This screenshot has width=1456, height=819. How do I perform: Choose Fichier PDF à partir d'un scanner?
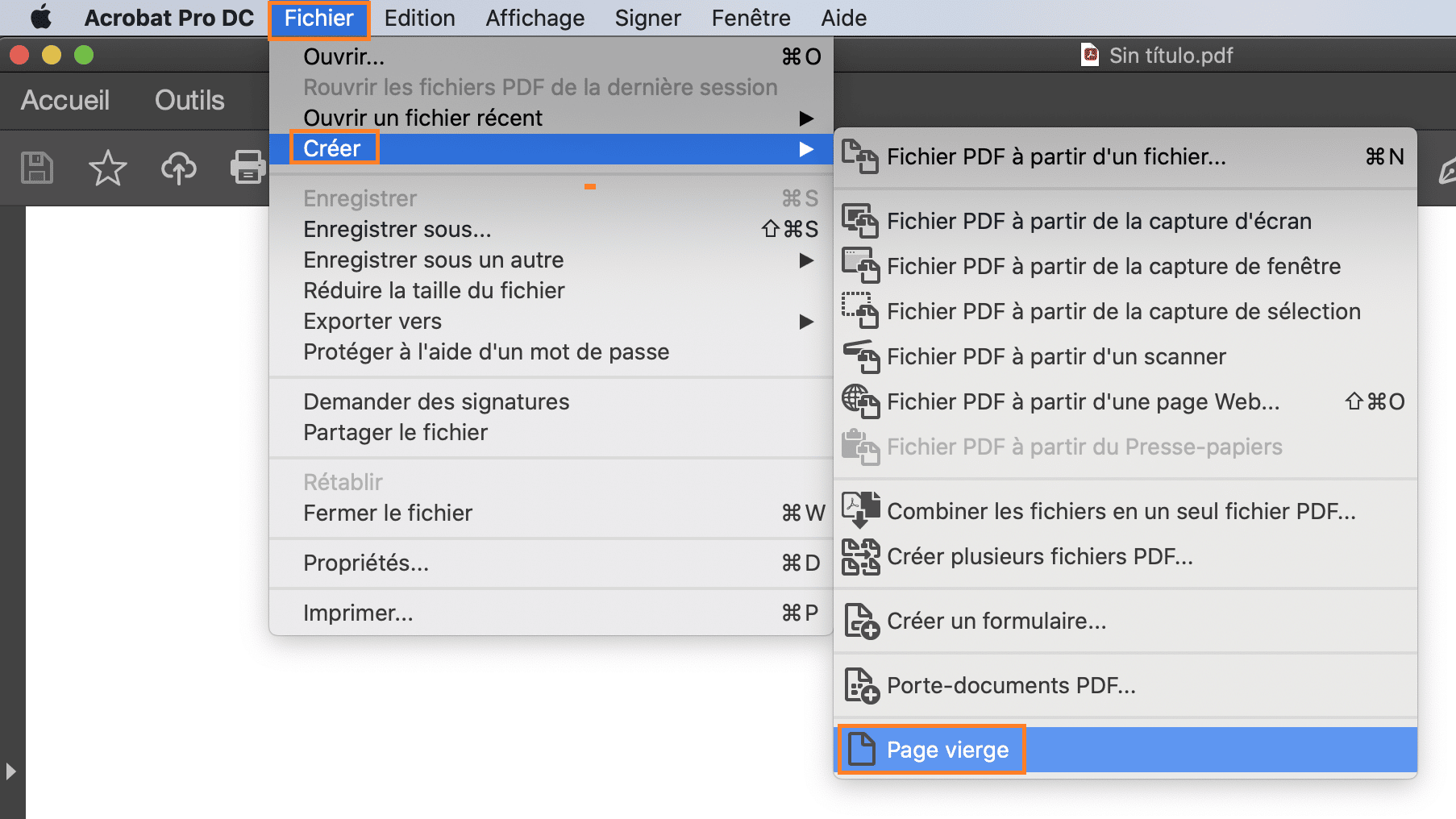coord(1056,356)
